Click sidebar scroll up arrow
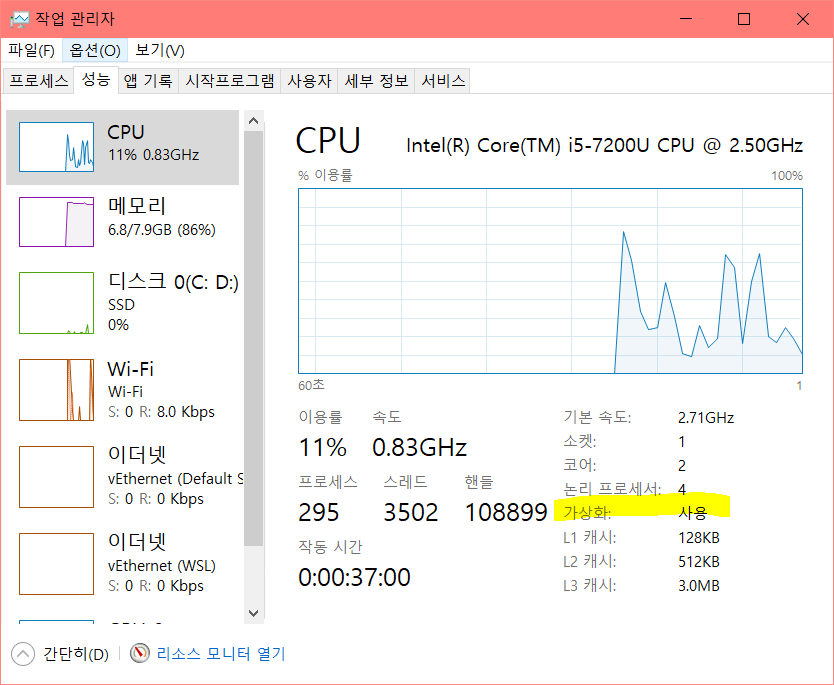The image size is (834, 685). point(254,121)
